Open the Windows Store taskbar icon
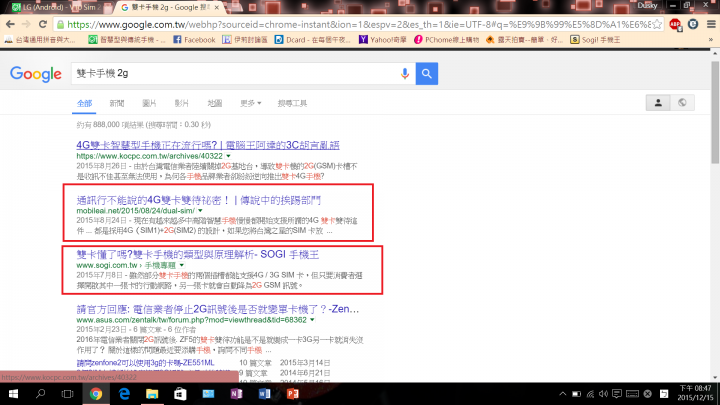This screenshot has height=405, width=720. coord(180,394)
